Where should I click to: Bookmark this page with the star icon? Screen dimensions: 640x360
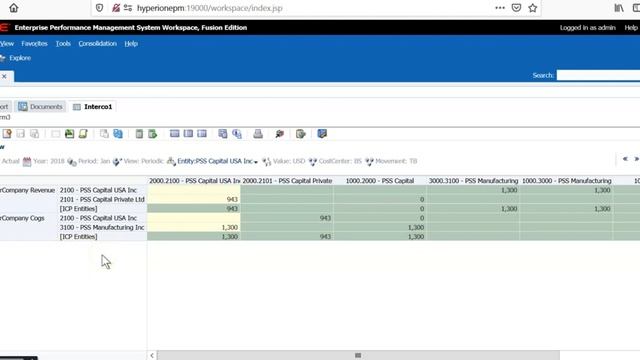click(533, 8)
